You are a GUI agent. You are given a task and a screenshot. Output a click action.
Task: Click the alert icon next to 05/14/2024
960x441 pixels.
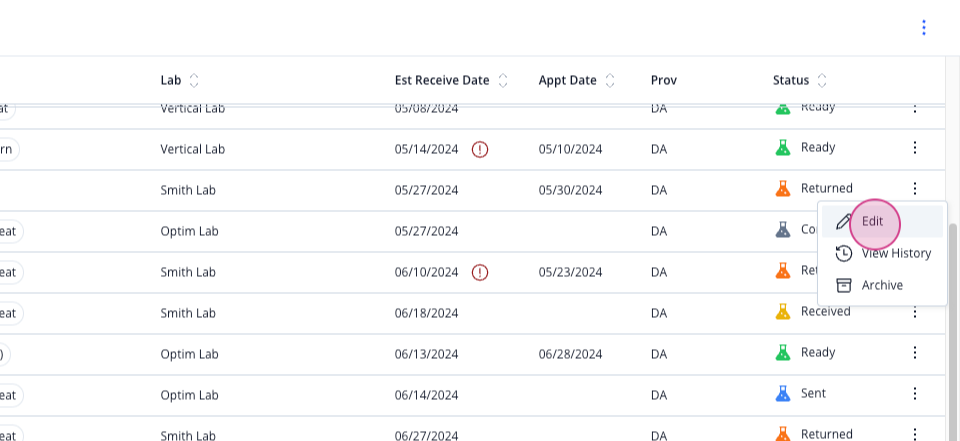click(x=480, y=149)
